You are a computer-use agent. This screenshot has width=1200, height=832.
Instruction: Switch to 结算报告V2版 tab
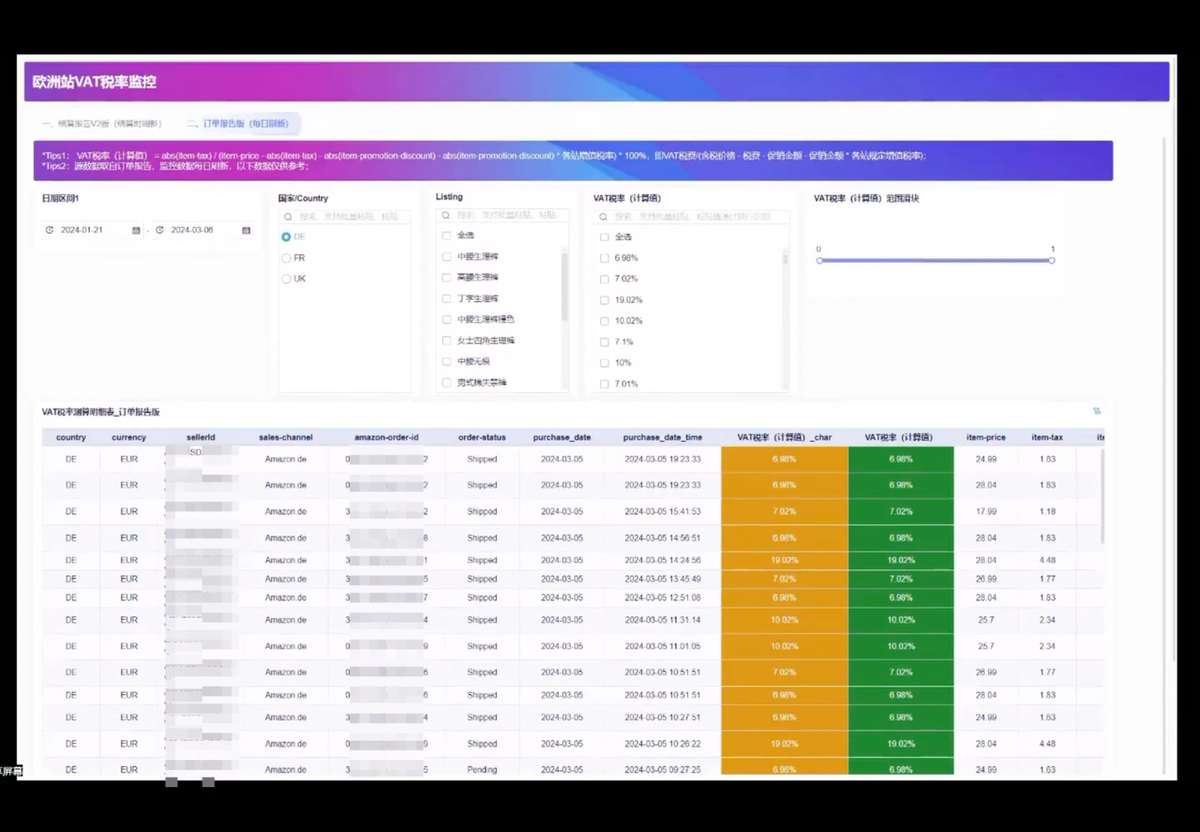pos(101,124)
